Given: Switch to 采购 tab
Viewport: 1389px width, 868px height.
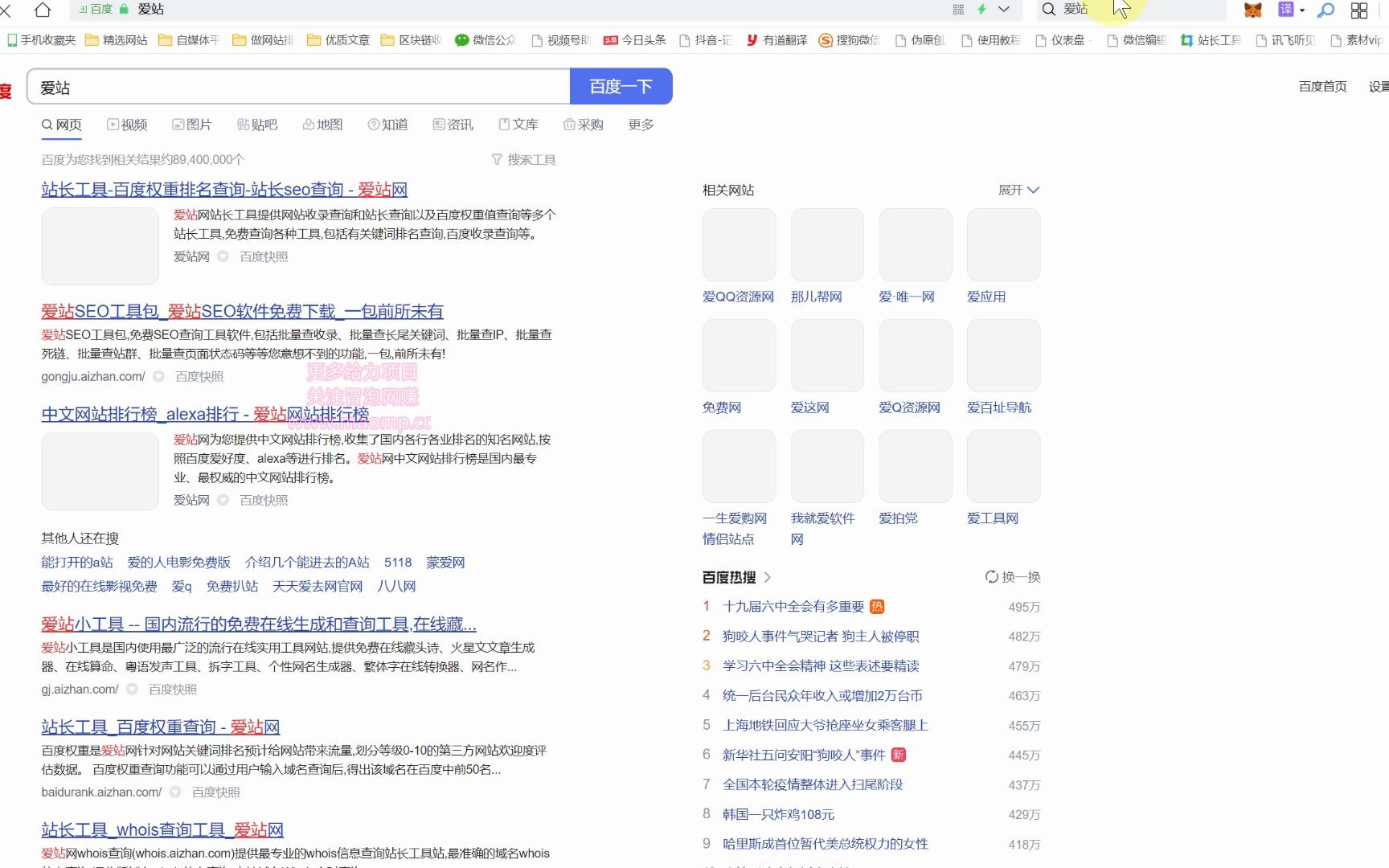Looking at the screenshot, I should pos(584,125).
